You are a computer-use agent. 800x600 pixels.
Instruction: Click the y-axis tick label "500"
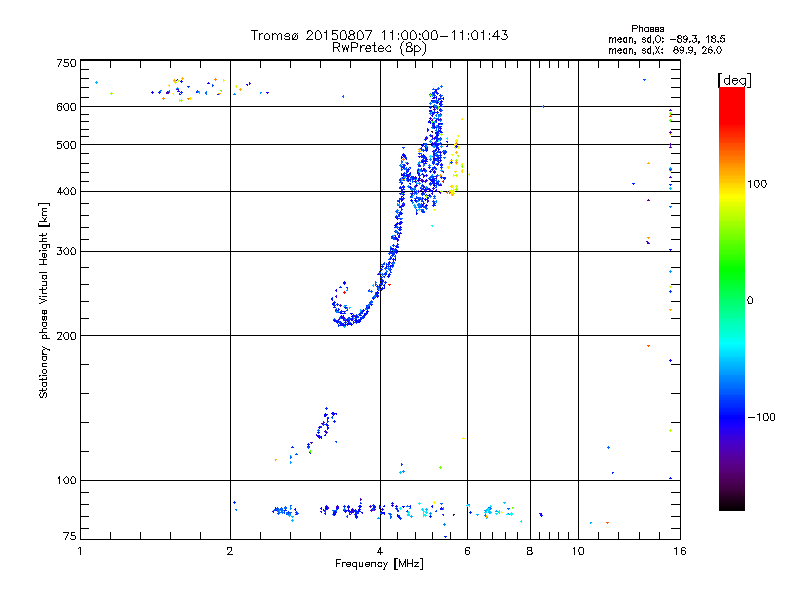coord(66,145)
